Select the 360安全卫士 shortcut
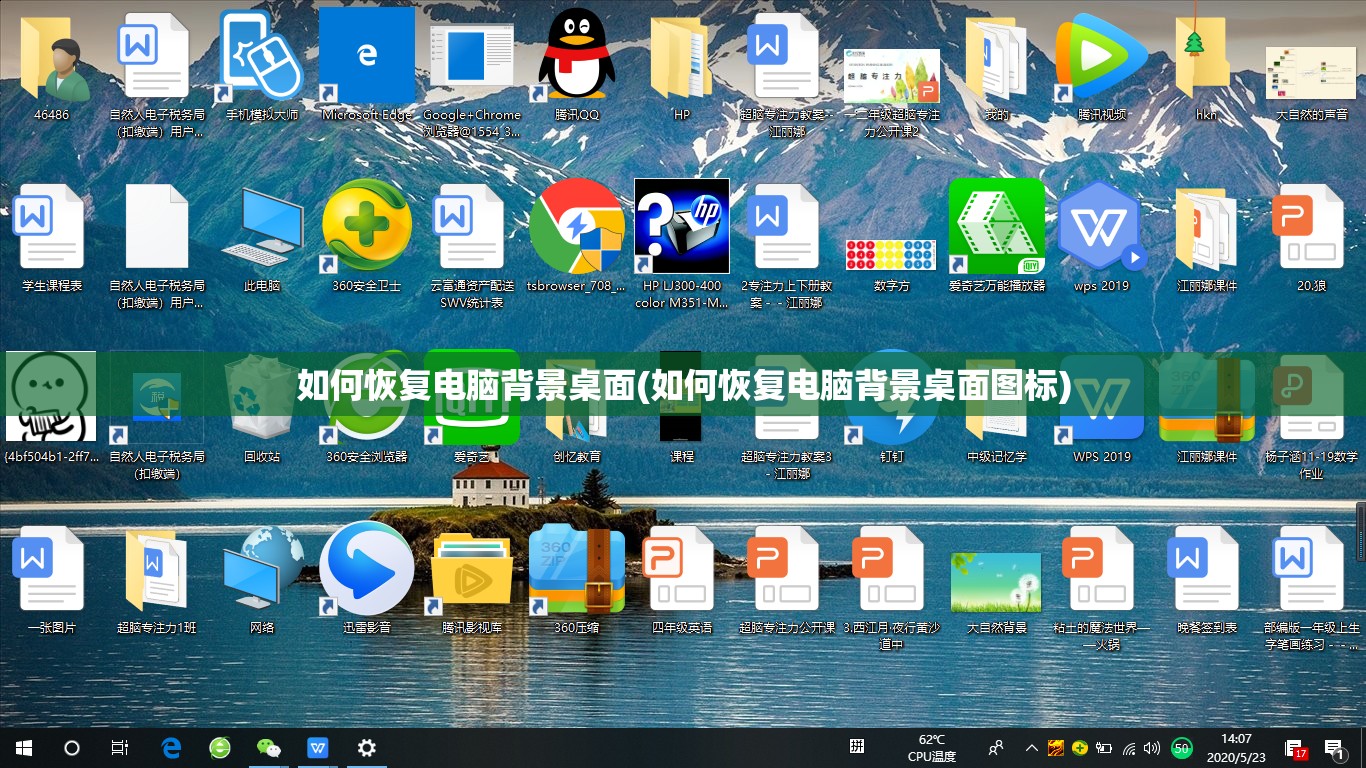Image resolution: width=1366 pixels, height=768 pixels. (x=367, y=226)
